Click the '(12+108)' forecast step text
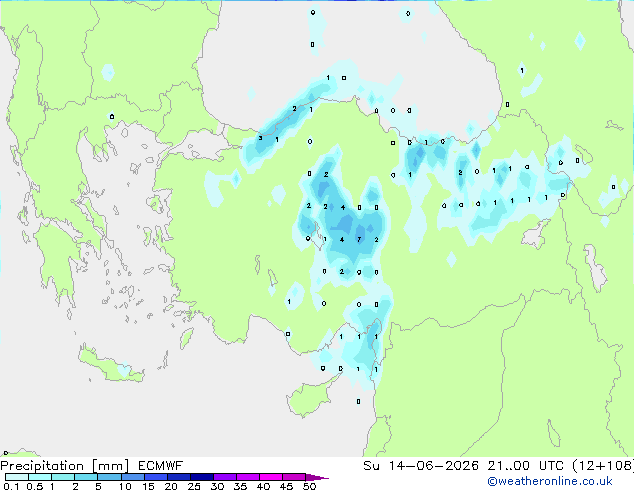This screenshot has width=634, height=490. click(603, 466)
